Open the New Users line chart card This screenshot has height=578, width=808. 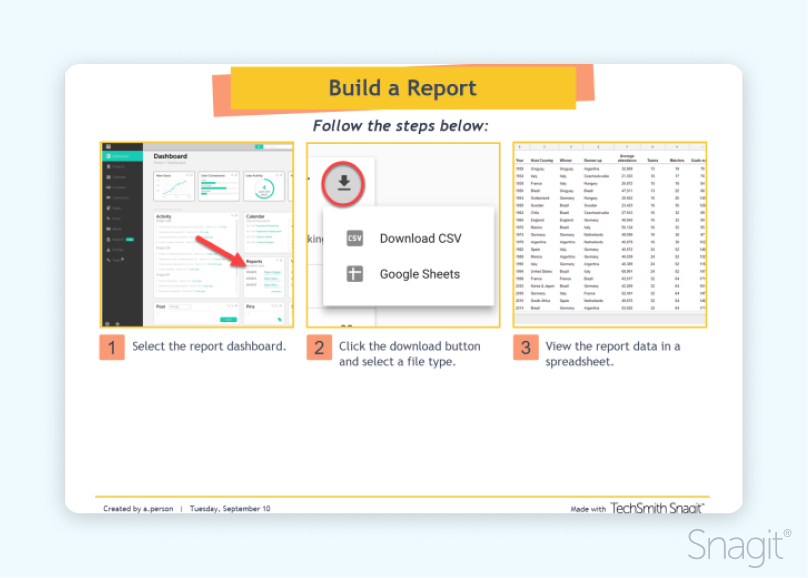[174, 186]
